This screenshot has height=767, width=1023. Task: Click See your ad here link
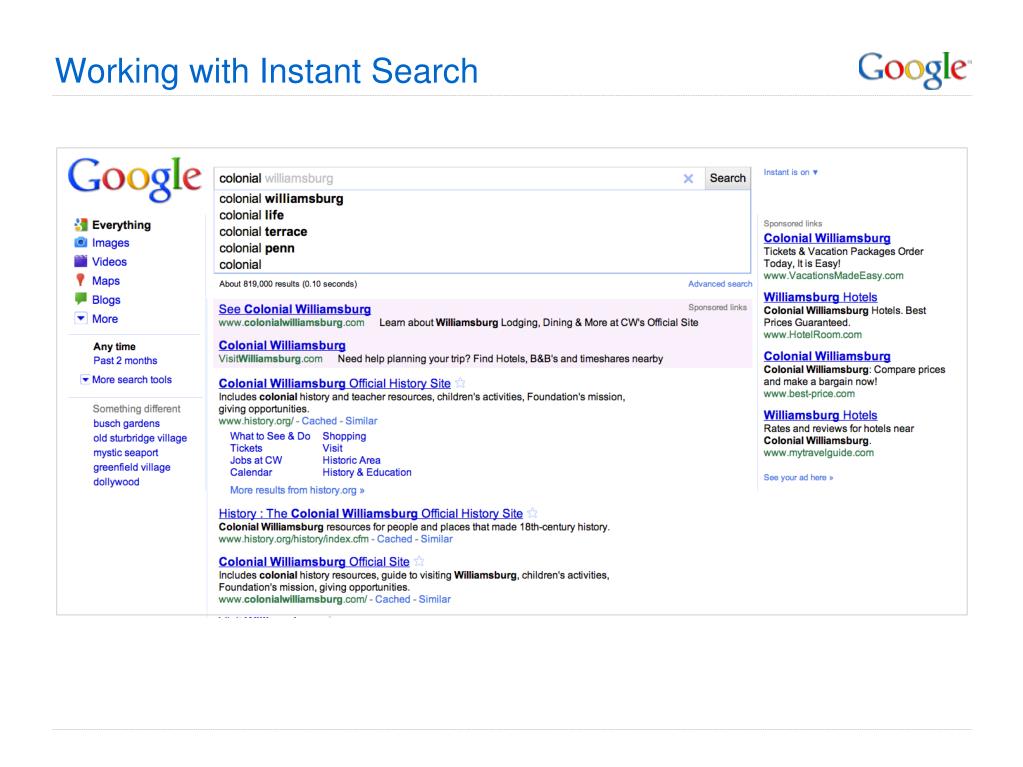point(798,477)
